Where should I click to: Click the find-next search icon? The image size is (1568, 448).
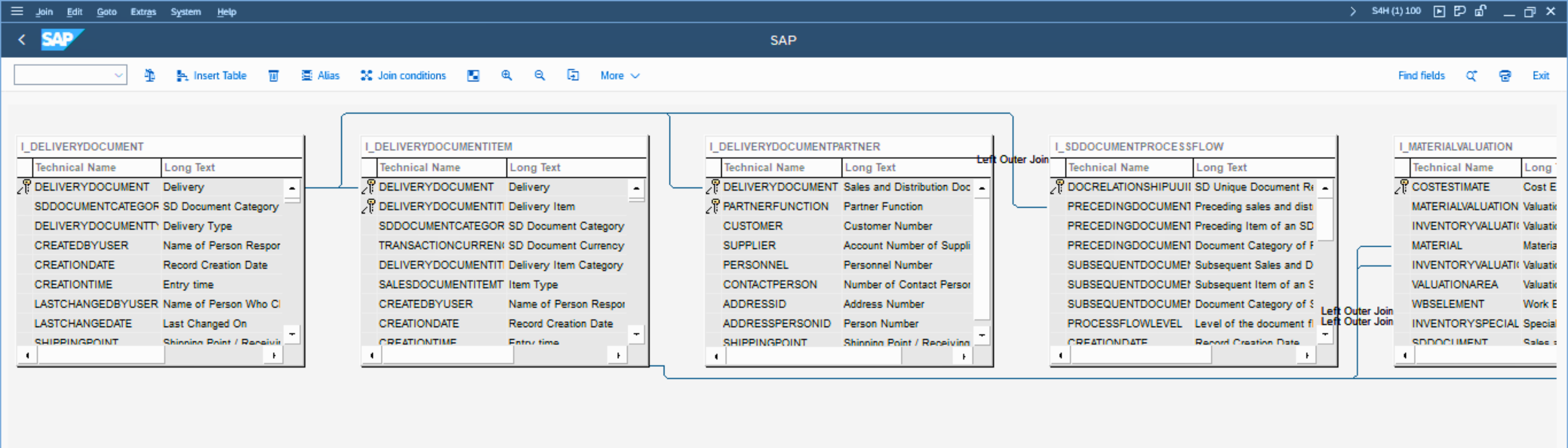[1471, 75]
